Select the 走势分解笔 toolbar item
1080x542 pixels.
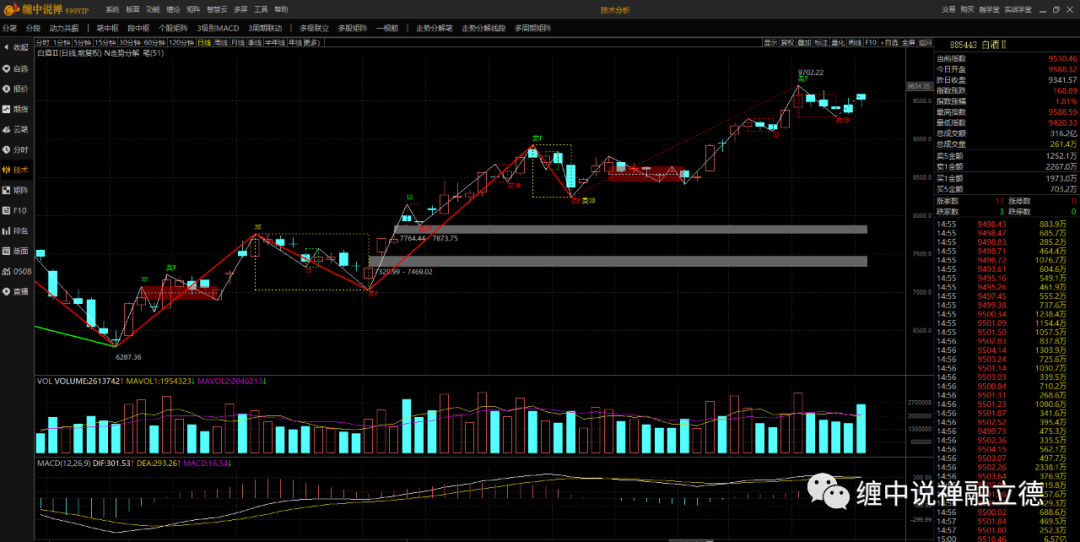435,28
